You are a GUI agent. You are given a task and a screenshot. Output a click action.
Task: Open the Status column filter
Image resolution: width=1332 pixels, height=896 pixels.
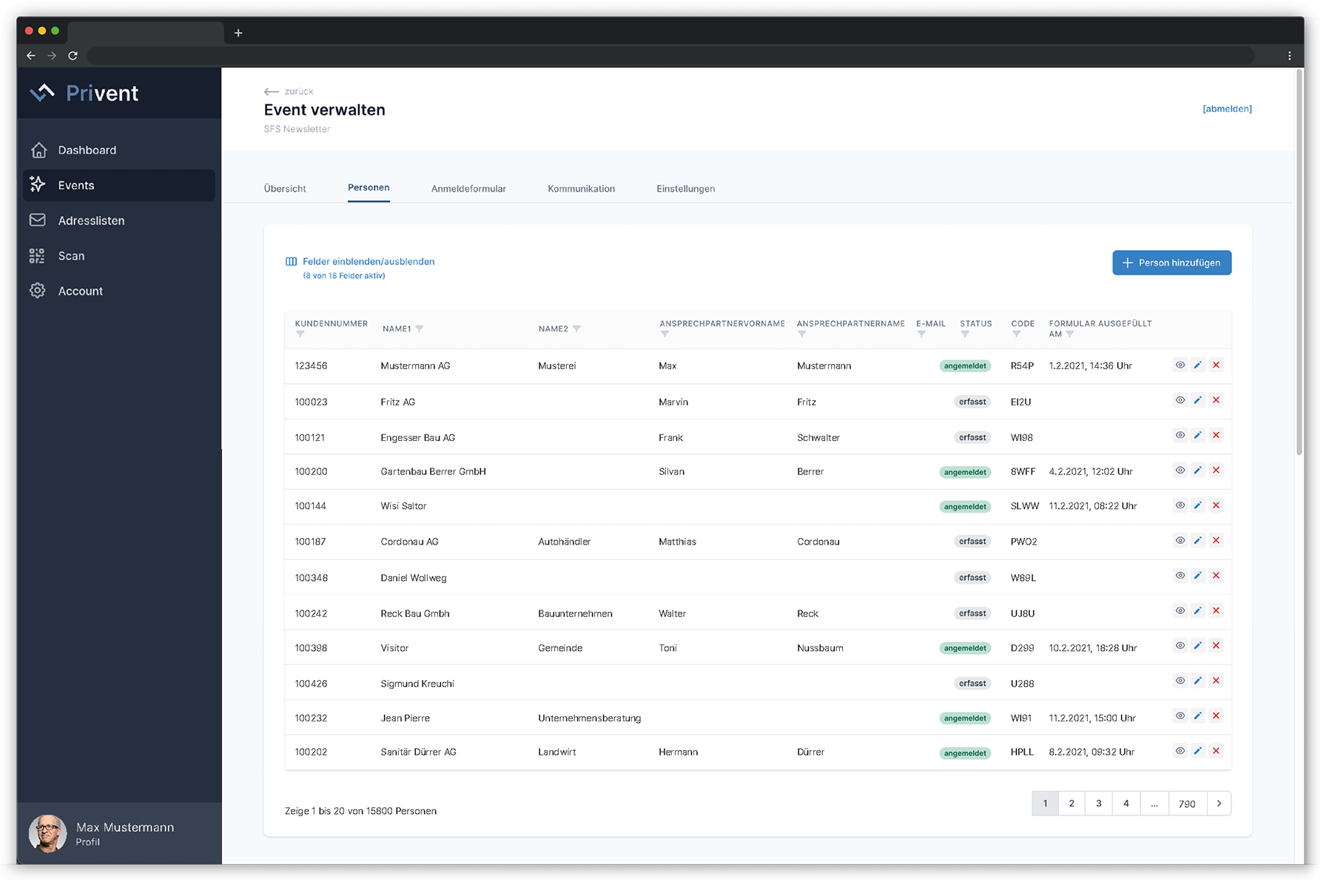tap(965, 334)
